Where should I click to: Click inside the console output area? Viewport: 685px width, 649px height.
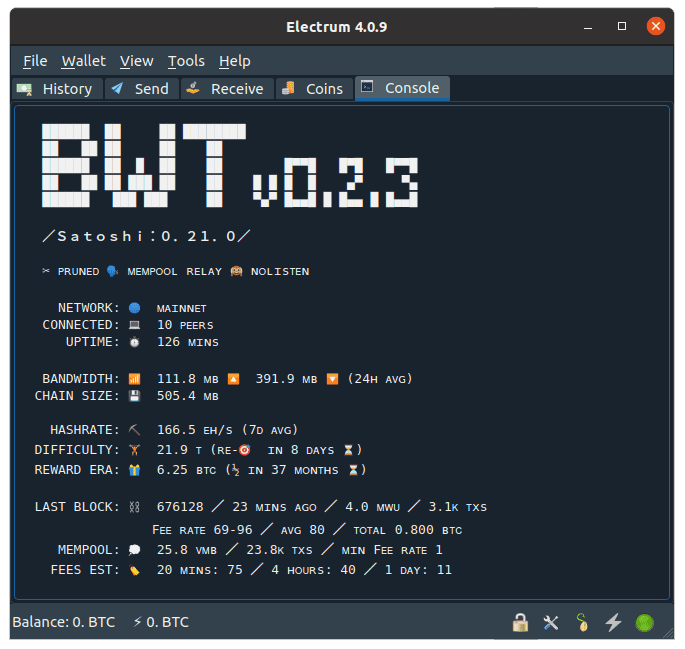(x=342, y=352)
